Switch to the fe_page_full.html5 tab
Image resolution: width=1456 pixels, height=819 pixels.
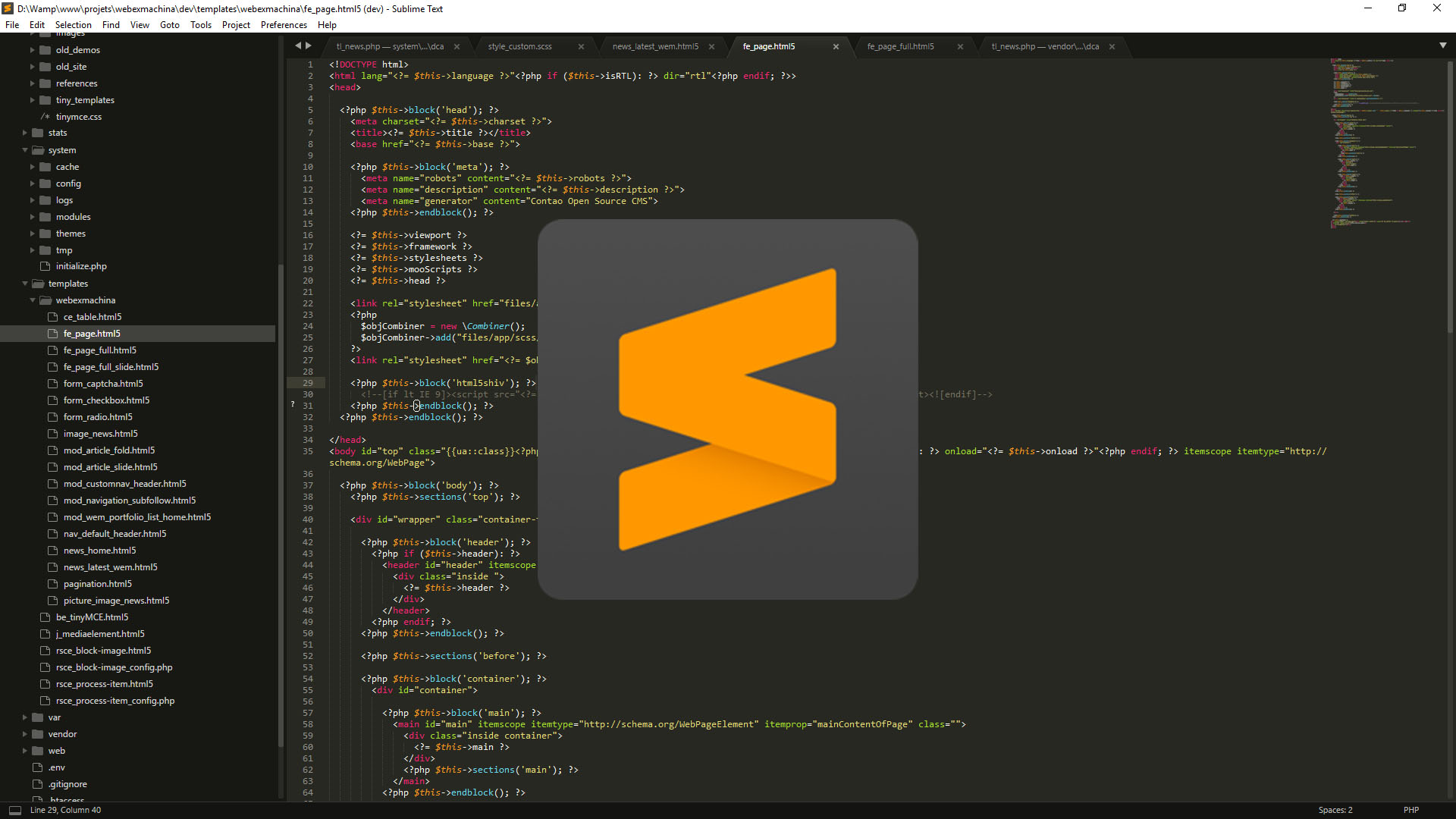901,46
